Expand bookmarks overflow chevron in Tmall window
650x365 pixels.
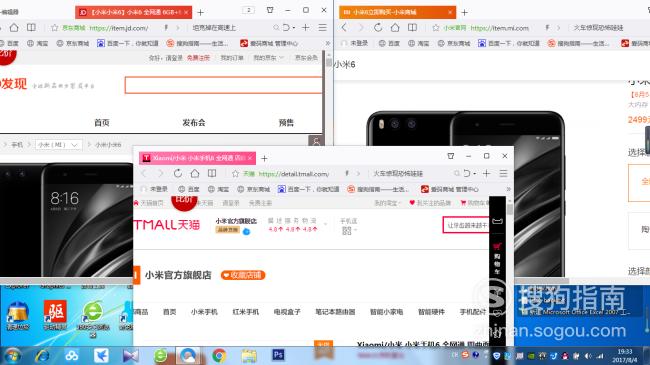pos(509,189)
